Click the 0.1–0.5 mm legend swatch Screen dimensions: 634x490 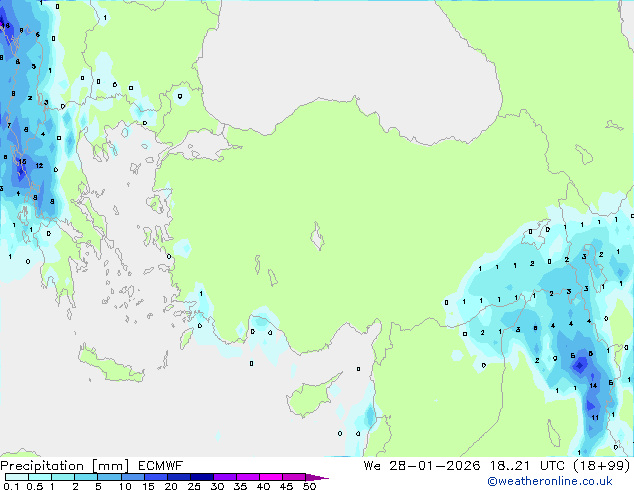tap(17, 477)
